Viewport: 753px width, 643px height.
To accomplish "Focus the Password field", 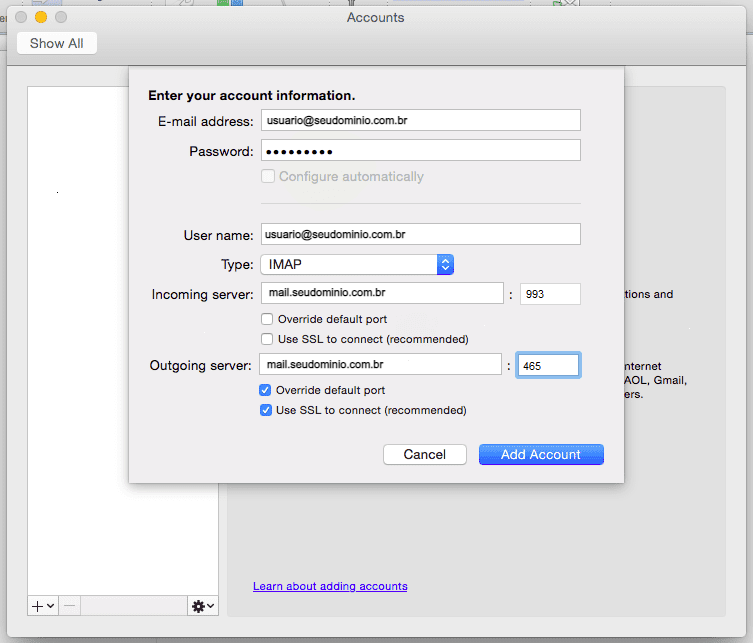I will [420, 151].
